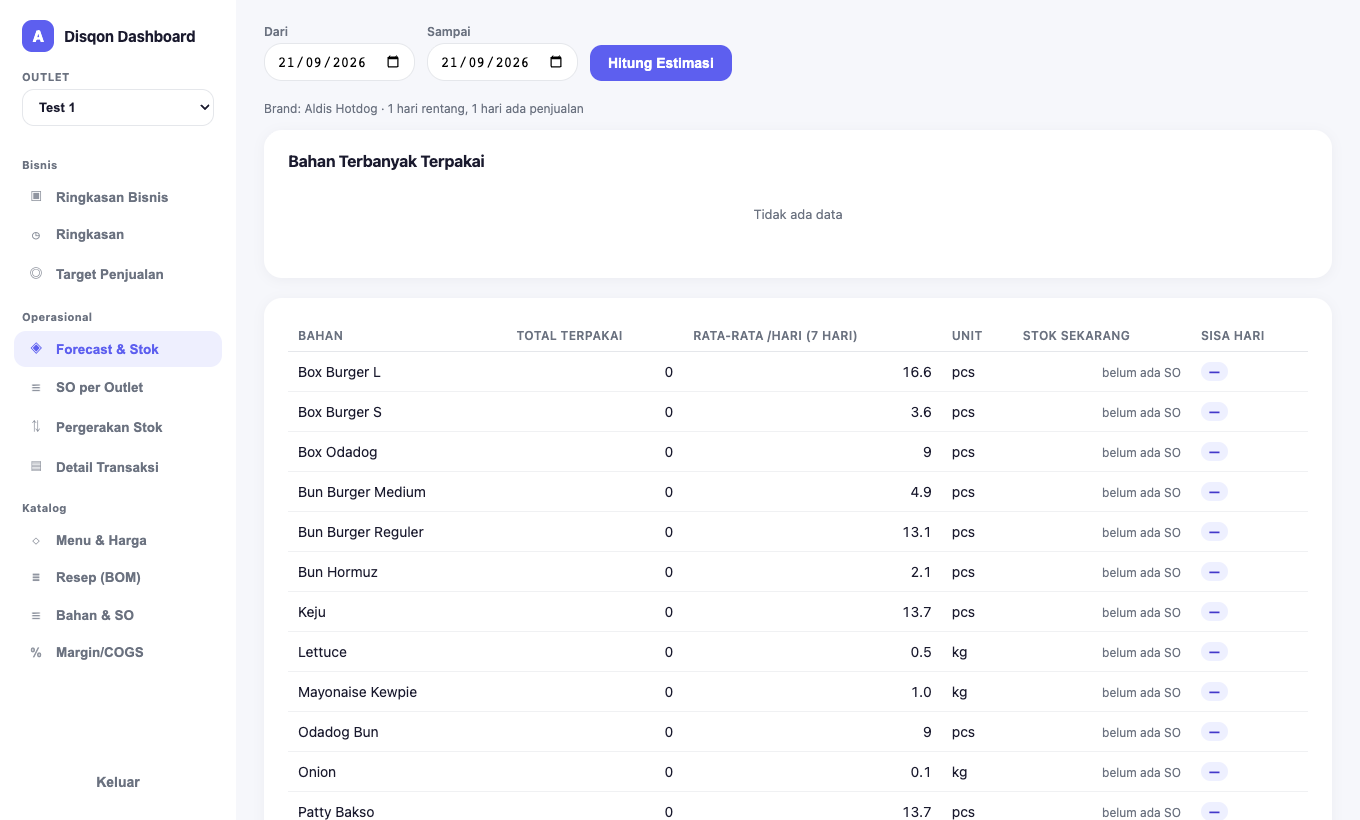Click the Sisa Hari badge for Box Burger L

(1214, 372)
